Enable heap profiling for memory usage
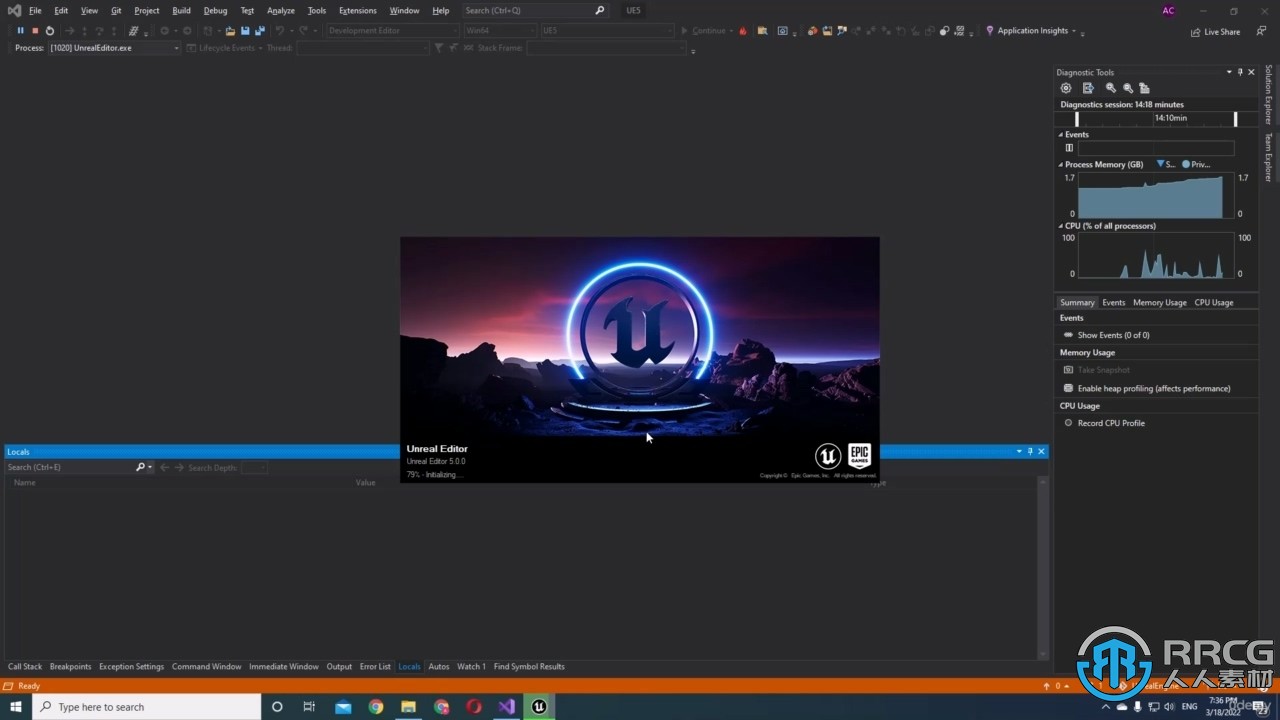This screenshot has height=720, width=1280. 1146,388
